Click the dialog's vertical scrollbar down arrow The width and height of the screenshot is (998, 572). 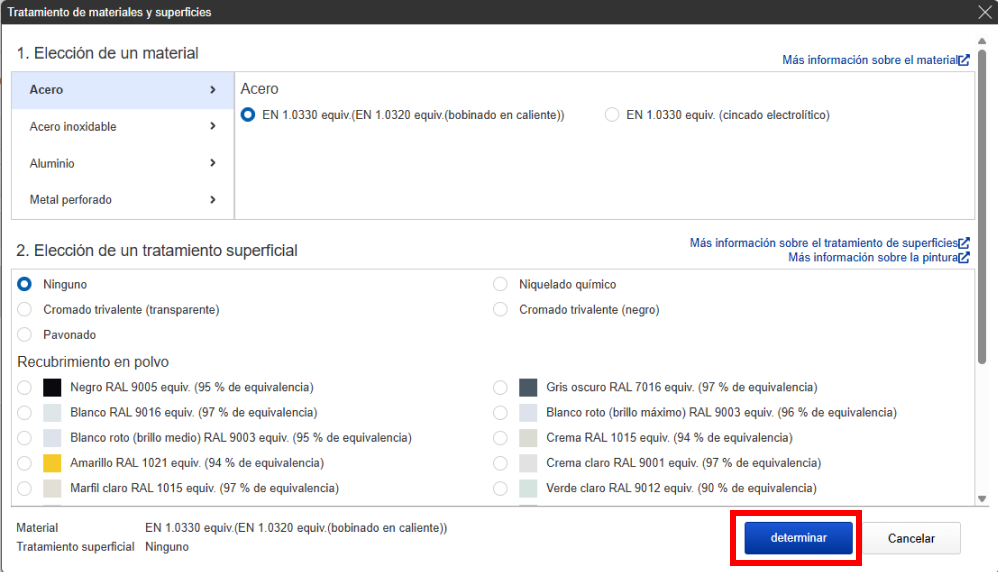(x=982, y=498)
